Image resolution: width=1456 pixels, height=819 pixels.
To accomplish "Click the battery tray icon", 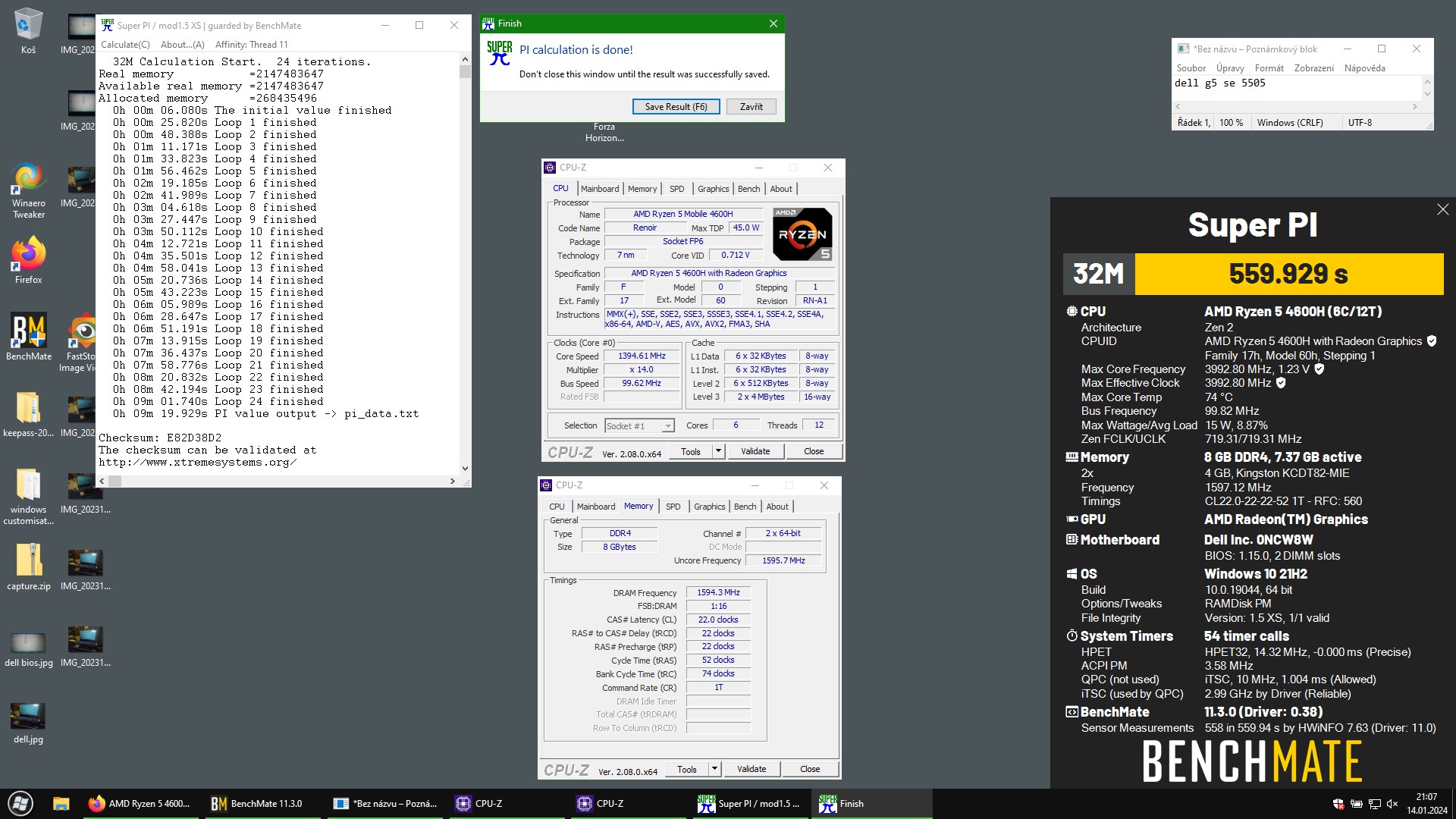I will tap(1357, 804).
